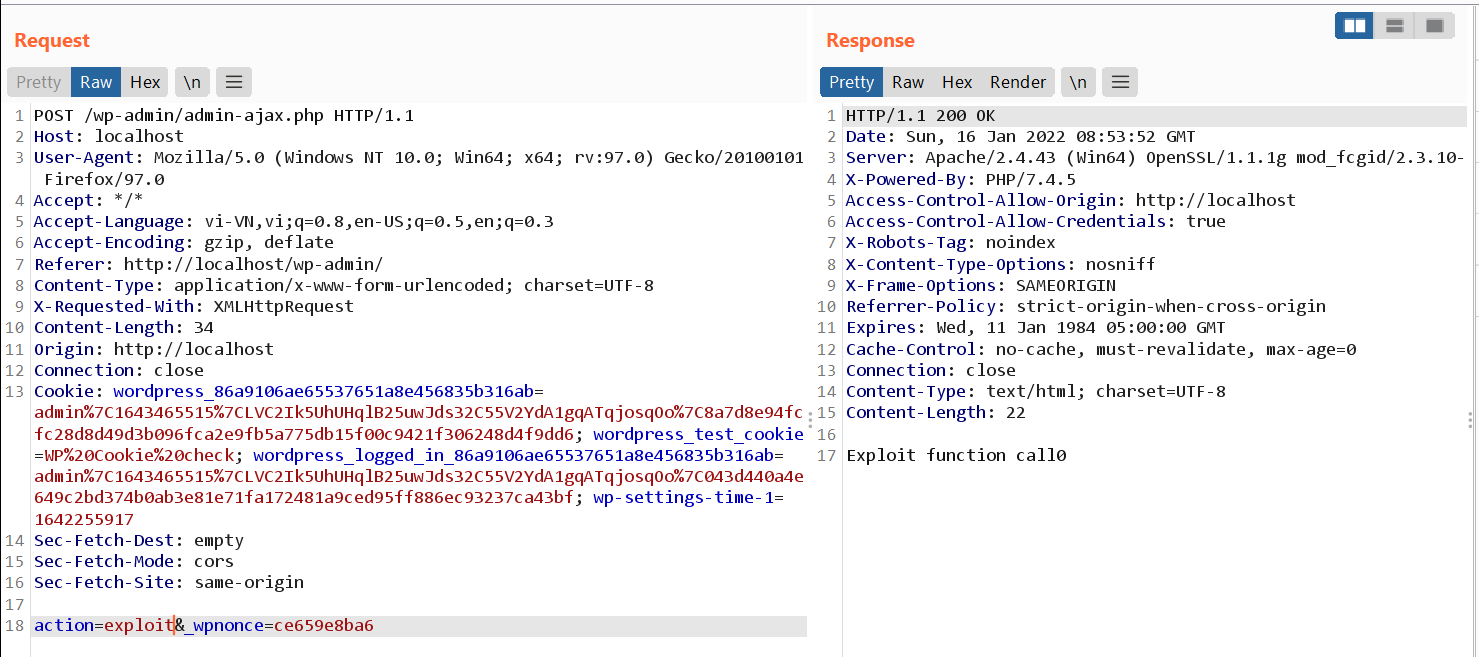Click the Origin: http://localhost header
1479x657 pixels.
coord(154,349)
